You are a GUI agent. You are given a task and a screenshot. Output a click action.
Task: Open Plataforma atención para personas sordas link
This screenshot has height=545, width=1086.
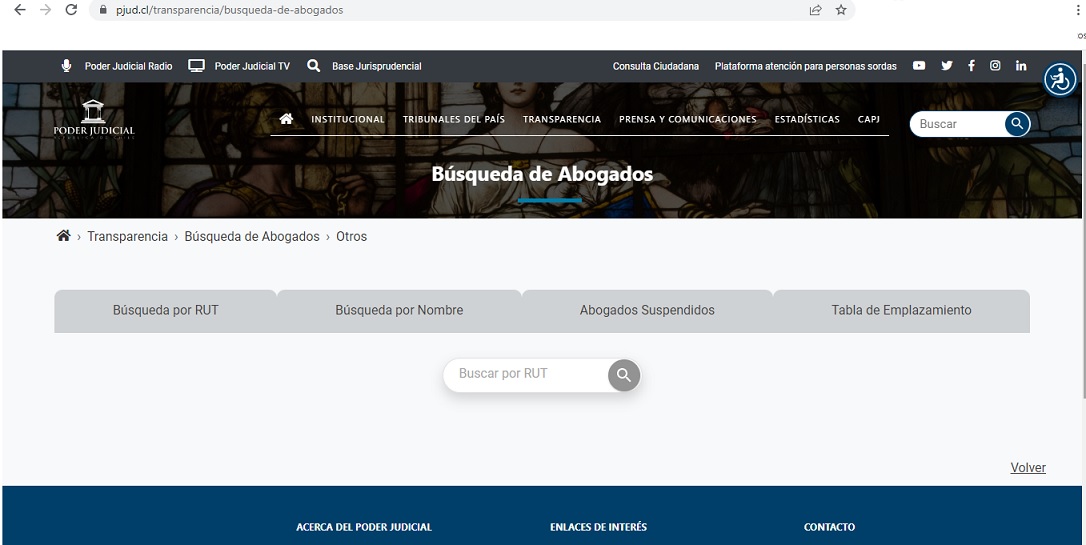coord(805,66)
